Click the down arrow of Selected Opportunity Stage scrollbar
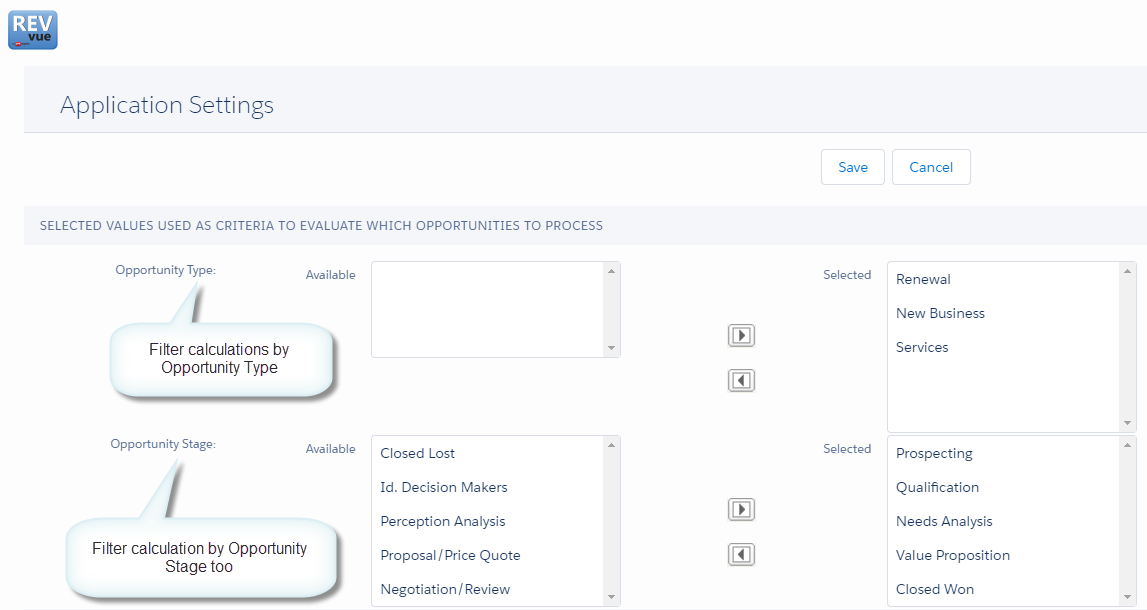The image size is (1147, 610). 1127,598
